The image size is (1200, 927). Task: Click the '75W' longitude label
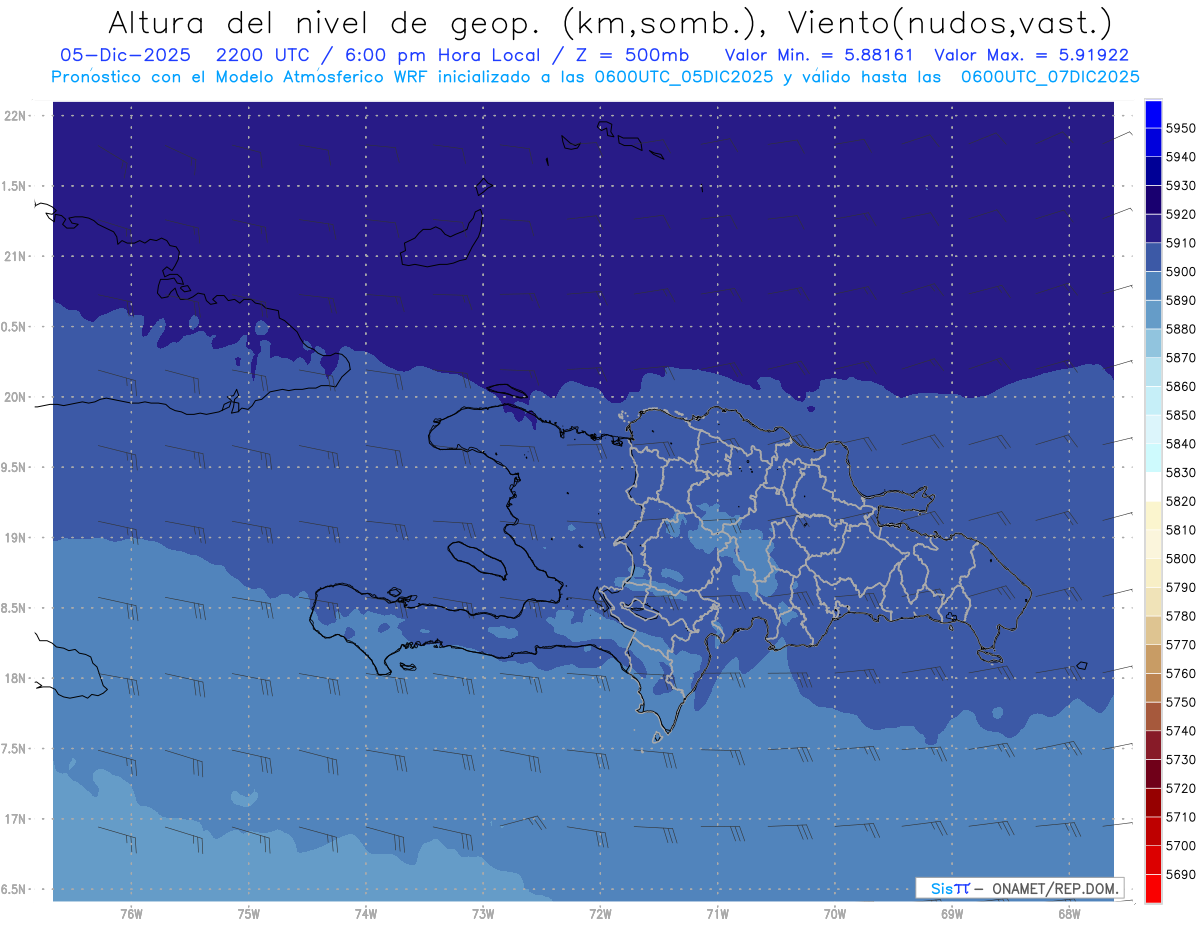coord(249,914)
